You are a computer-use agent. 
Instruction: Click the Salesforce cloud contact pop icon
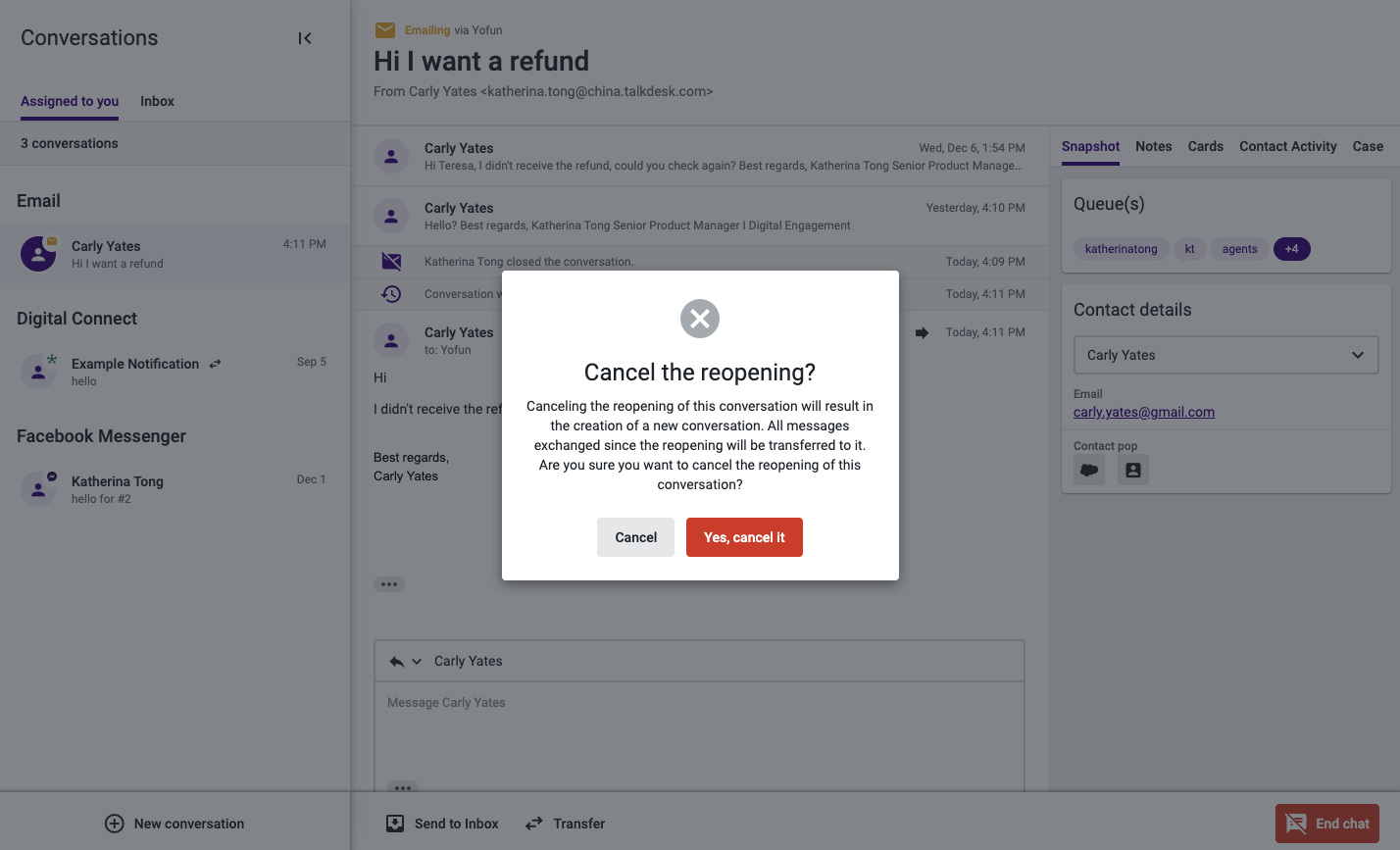click(1089, 470)
